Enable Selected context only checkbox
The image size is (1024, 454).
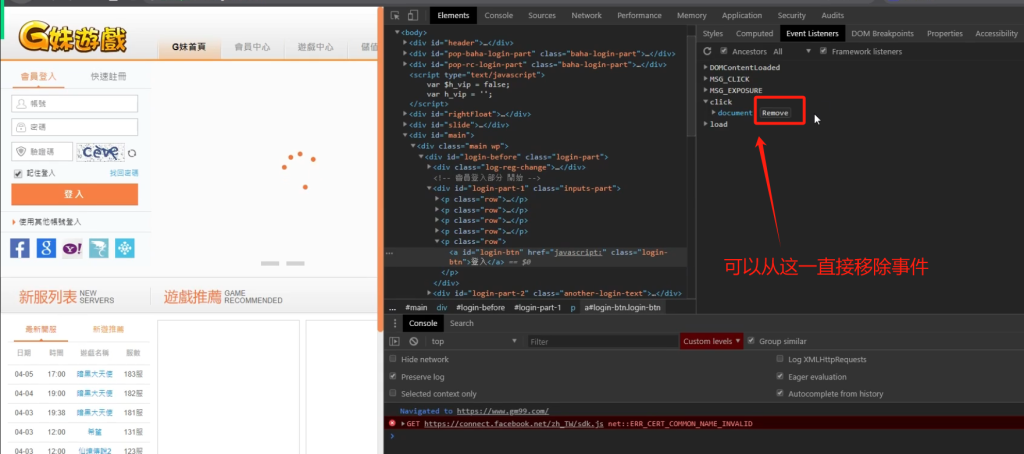392,394
